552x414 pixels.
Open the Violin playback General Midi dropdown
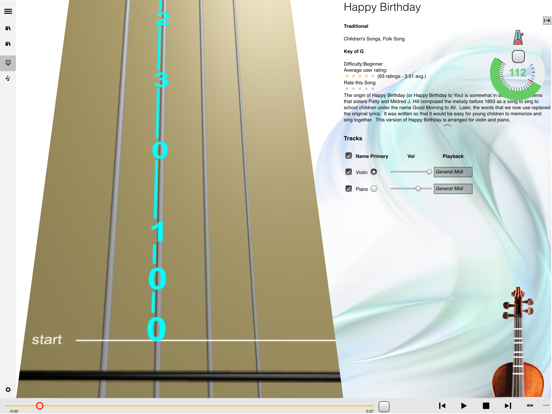point(453,172)
